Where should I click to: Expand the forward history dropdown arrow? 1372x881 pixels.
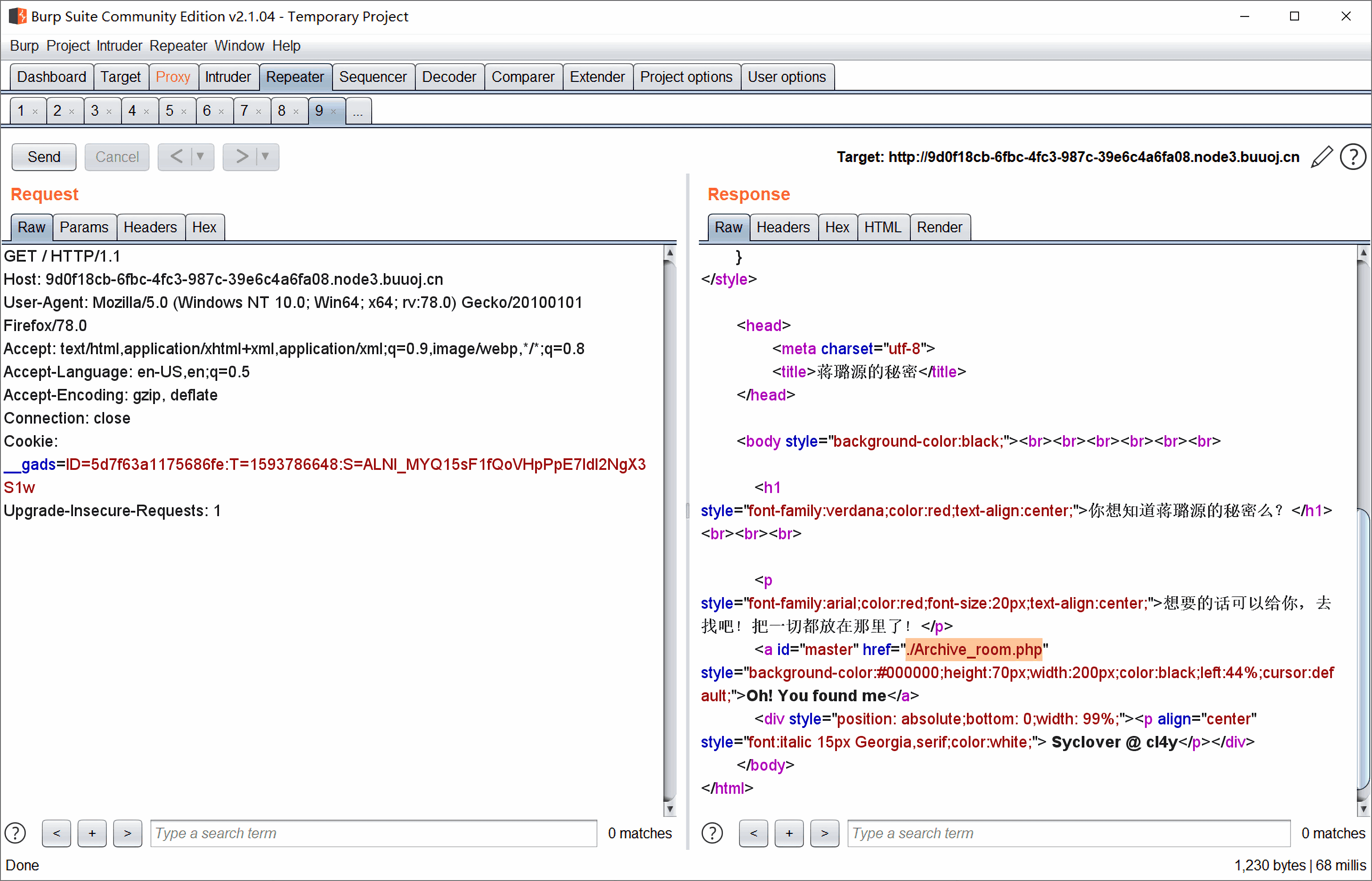[x=265, y=157]
